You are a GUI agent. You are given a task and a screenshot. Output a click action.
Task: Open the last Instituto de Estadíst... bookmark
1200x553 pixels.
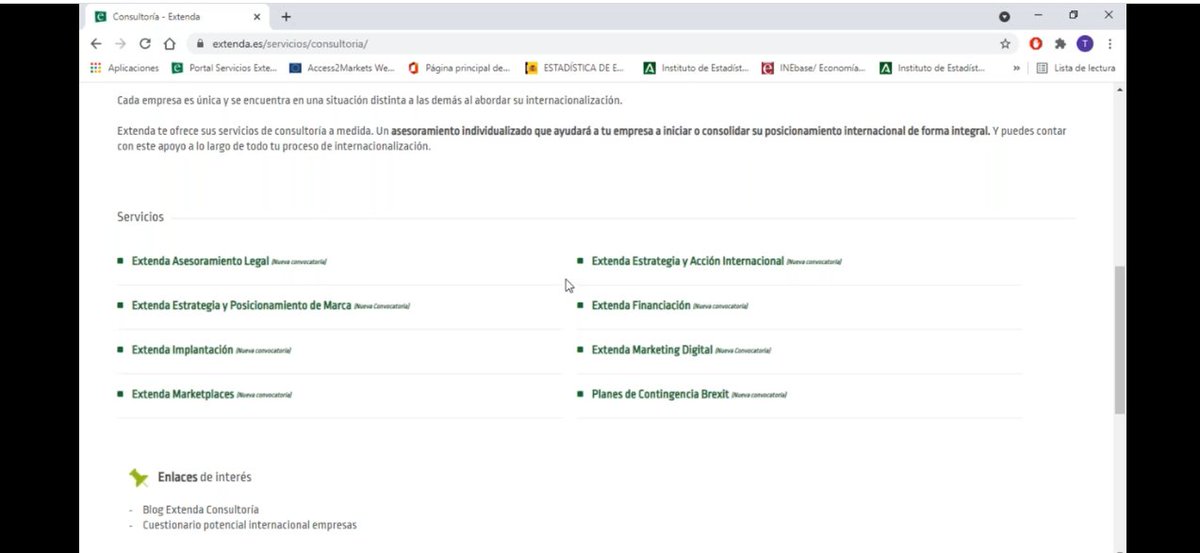[932, 68]
